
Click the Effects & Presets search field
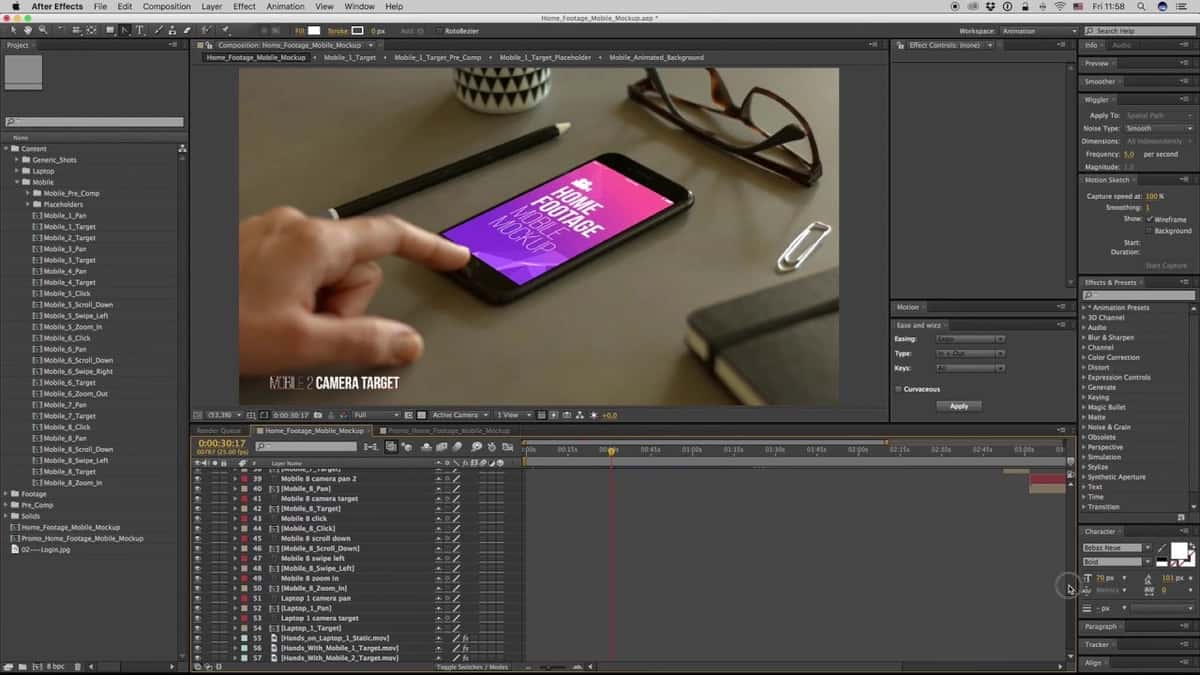click(x=1138, y=296)
